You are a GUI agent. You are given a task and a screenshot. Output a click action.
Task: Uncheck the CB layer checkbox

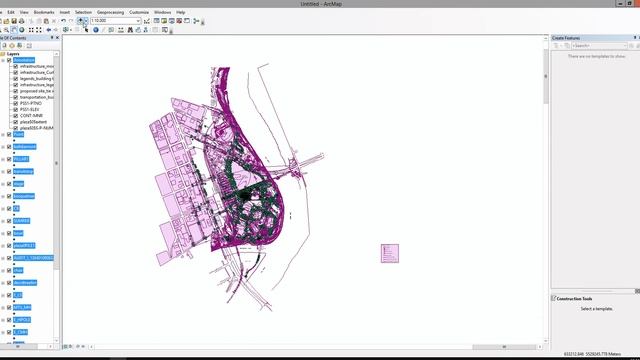click(x=9, y=209)
